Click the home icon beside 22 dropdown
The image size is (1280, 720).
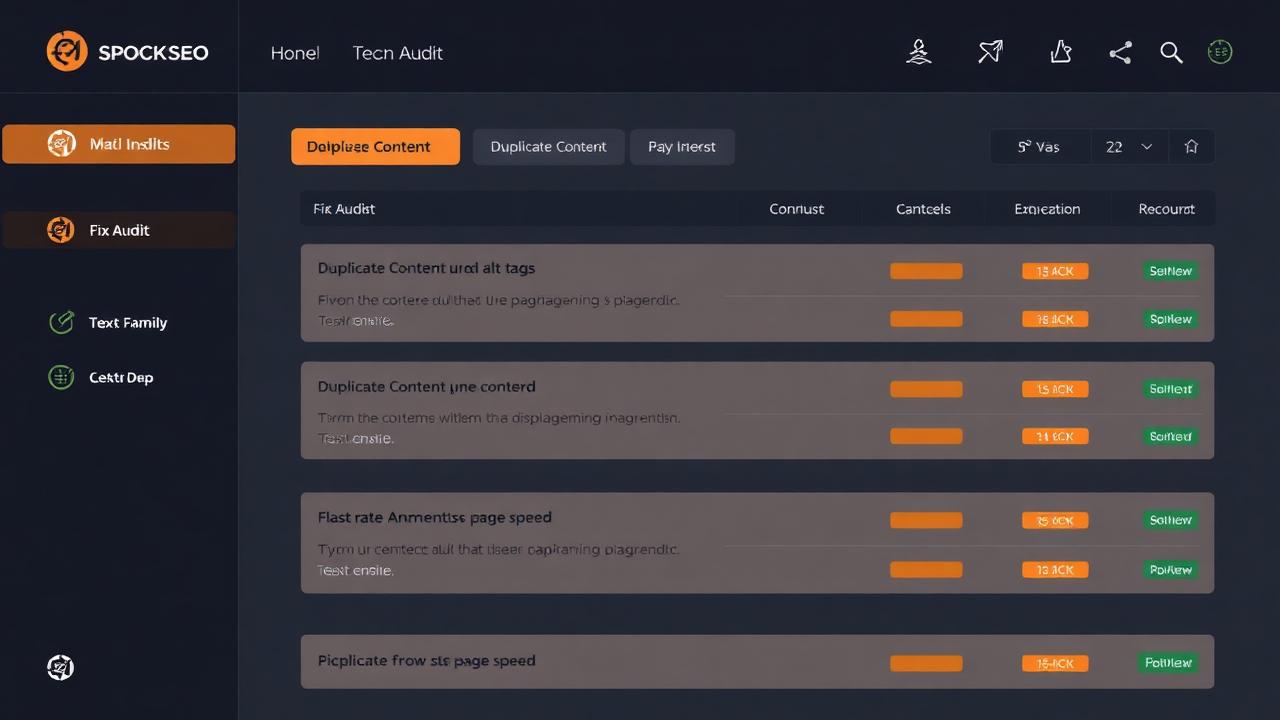point(1191,146)
